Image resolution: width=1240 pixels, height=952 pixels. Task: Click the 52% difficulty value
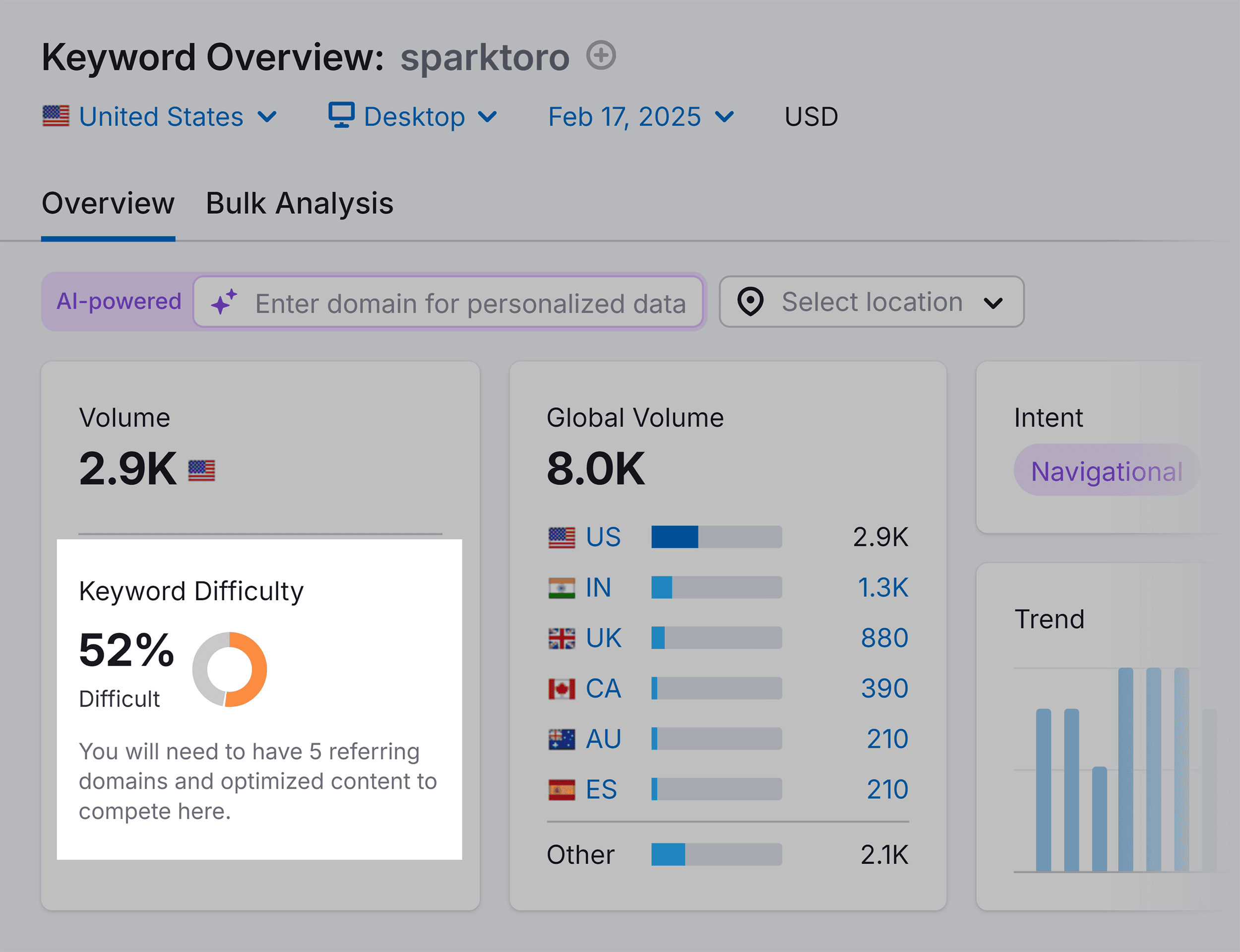(x=126, y=650)
